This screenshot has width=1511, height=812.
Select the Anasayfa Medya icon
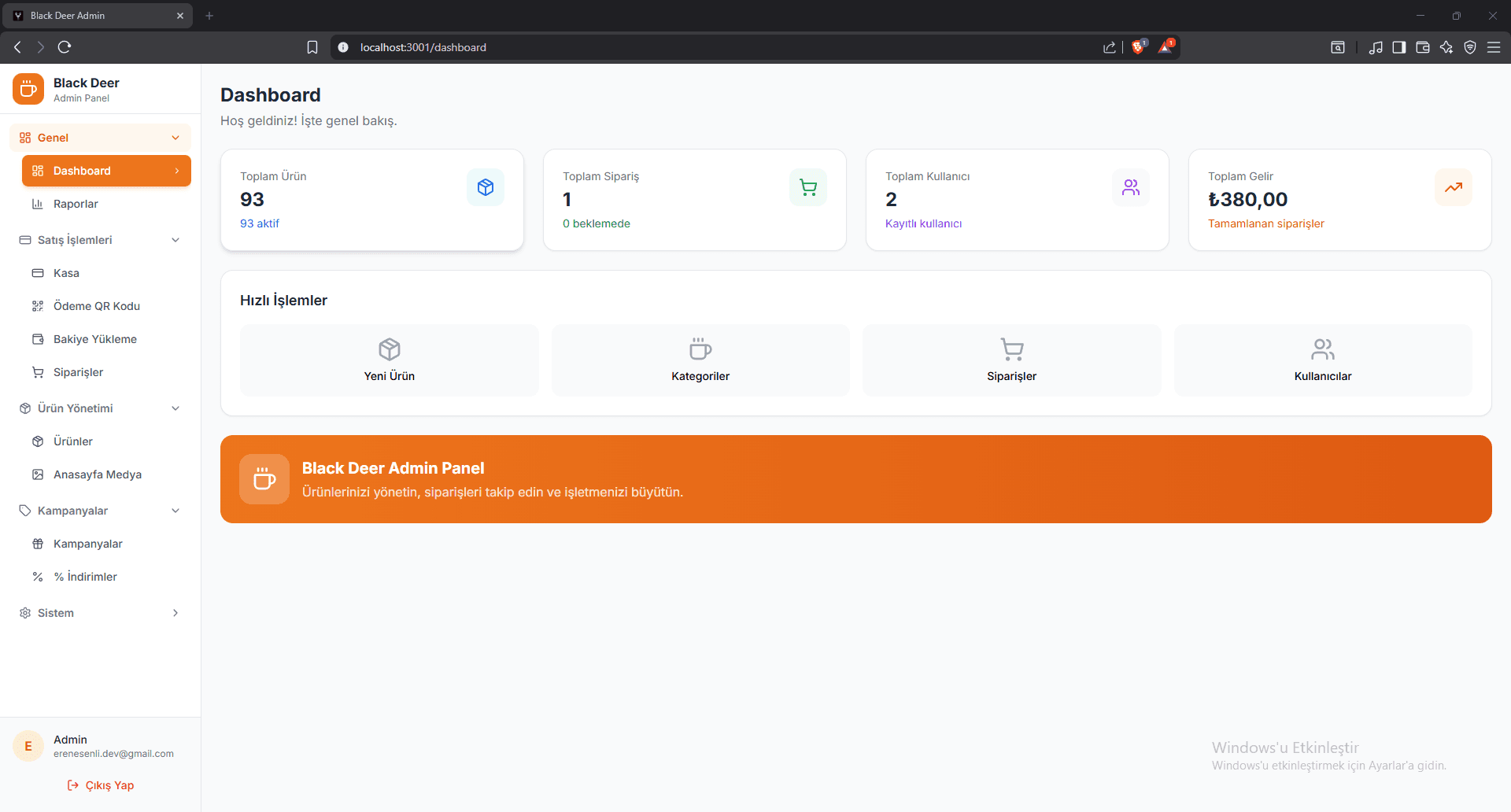pyautogui.click(x=37, y=474)
